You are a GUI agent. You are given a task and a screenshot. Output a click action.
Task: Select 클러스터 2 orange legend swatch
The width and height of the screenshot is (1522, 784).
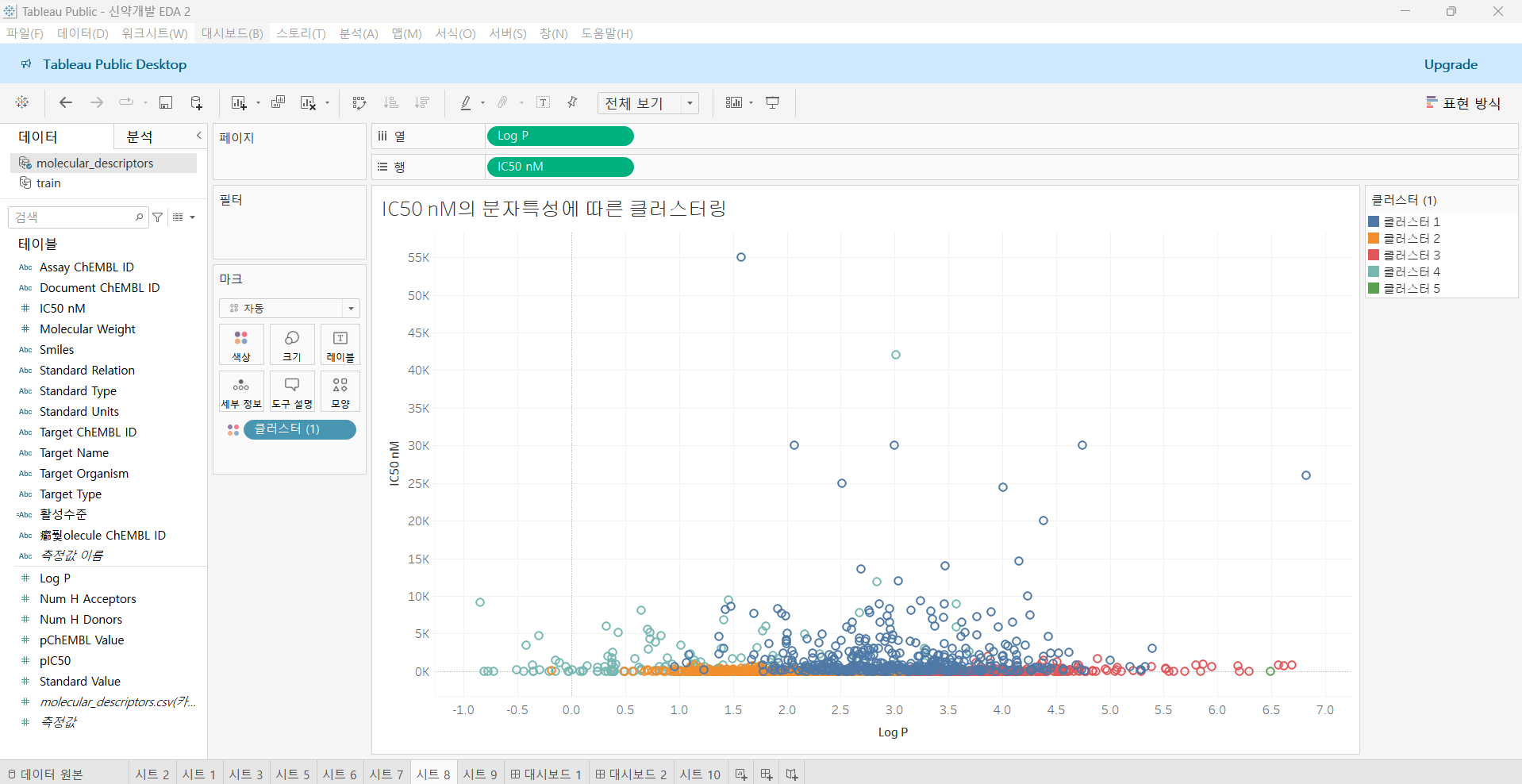(1374, 238)
